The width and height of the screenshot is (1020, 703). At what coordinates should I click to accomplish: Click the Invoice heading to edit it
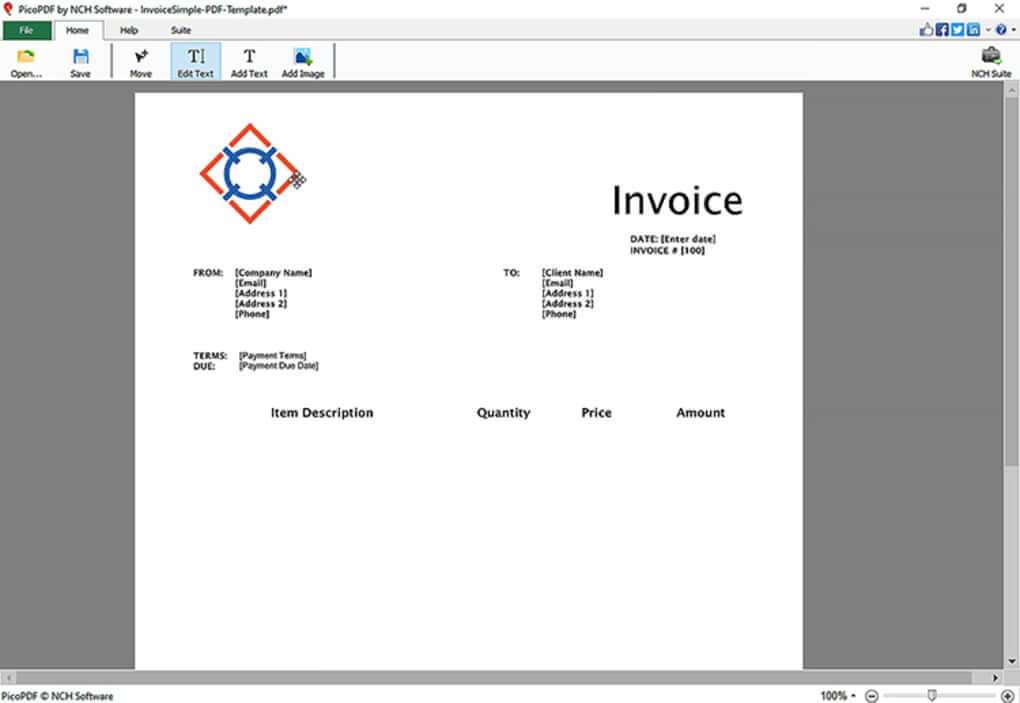click(677, 200)
